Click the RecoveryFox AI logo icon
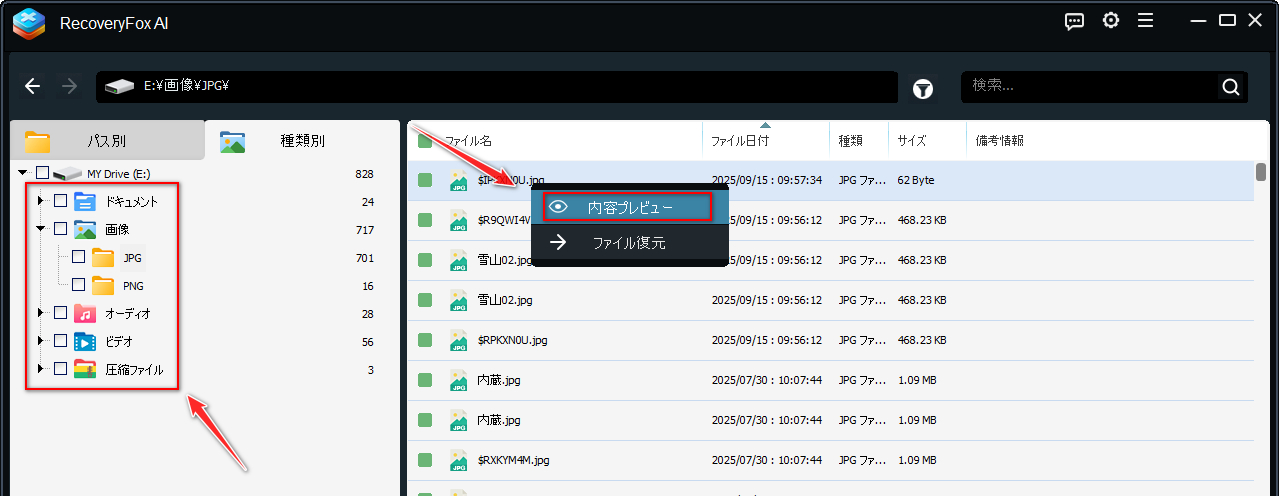The height and width of the screenshot is (496, 1279). tap(28, 22)
